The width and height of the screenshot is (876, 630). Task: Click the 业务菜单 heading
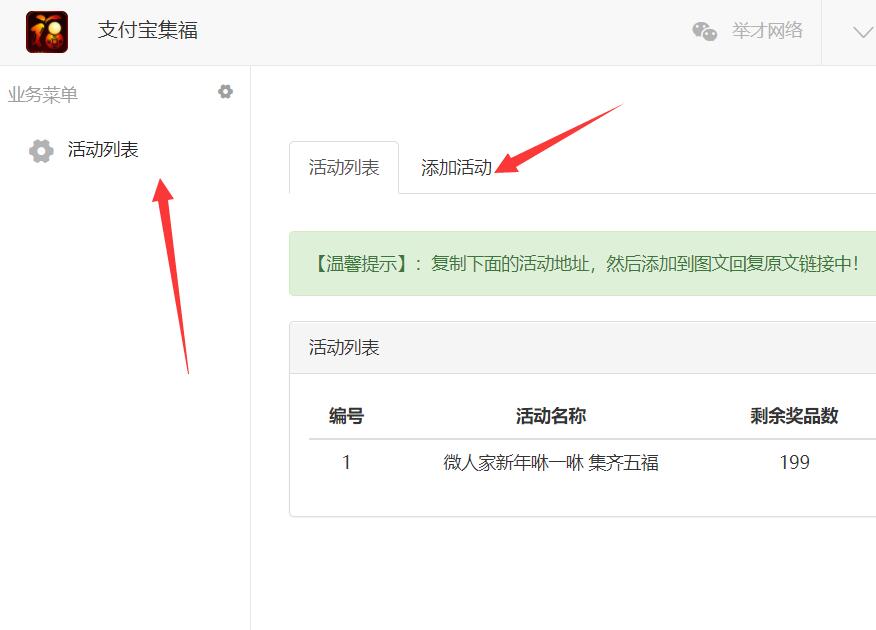click(43, 94)
